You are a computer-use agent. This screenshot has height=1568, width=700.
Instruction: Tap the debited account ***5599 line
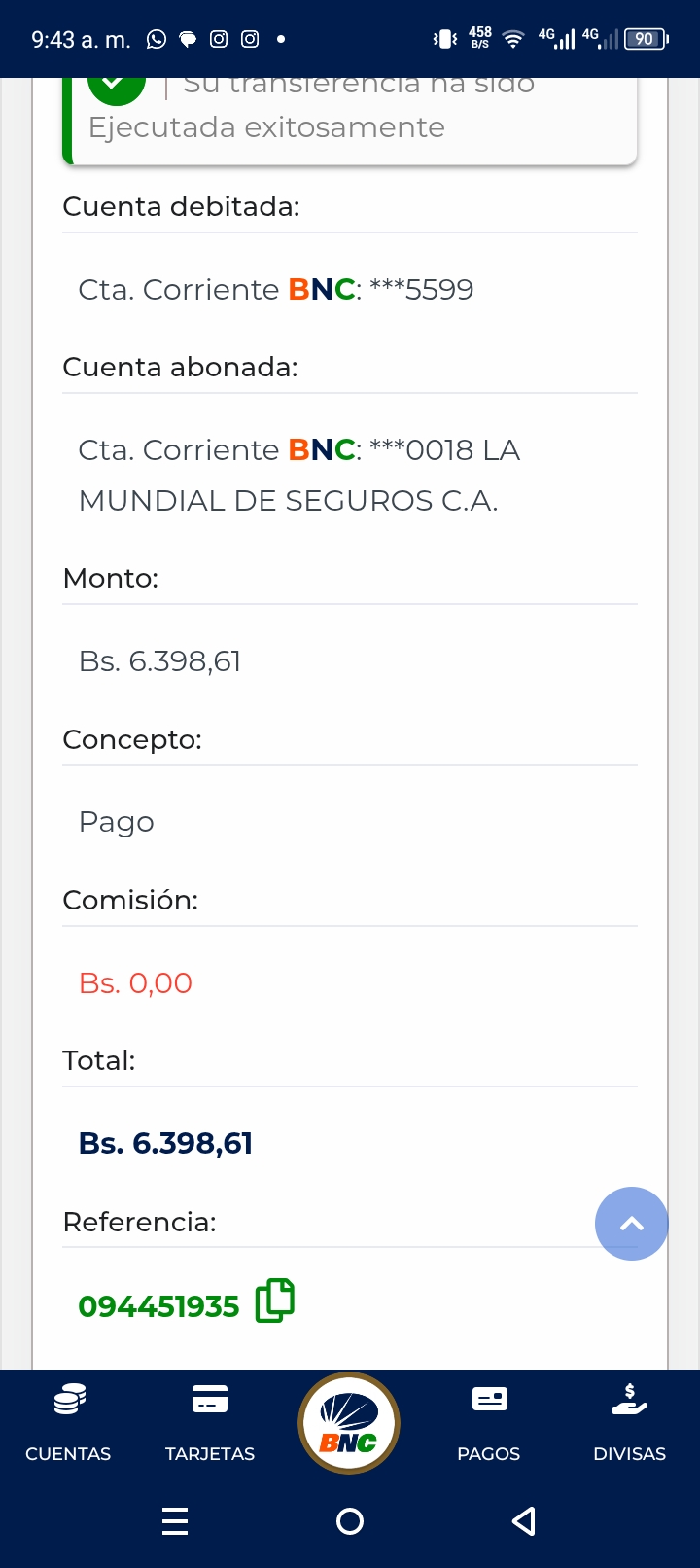pyautogui.click(x=276, y=289)
